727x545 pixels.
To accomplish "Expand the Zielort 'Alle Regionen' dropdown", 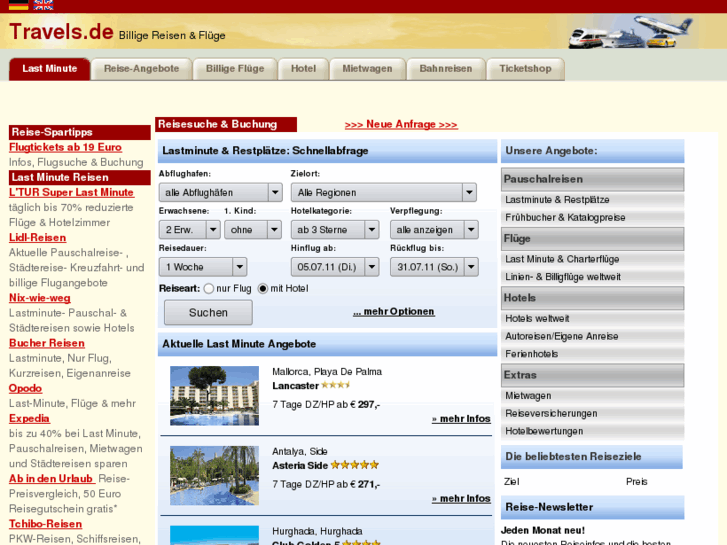I will point(383,192).
